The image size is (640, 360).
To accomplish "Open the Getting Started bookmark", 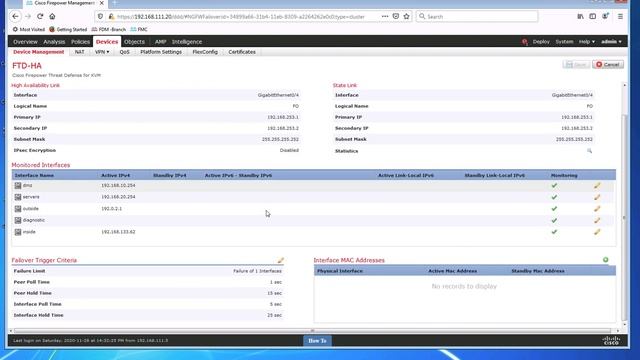I will pos(68,29).
